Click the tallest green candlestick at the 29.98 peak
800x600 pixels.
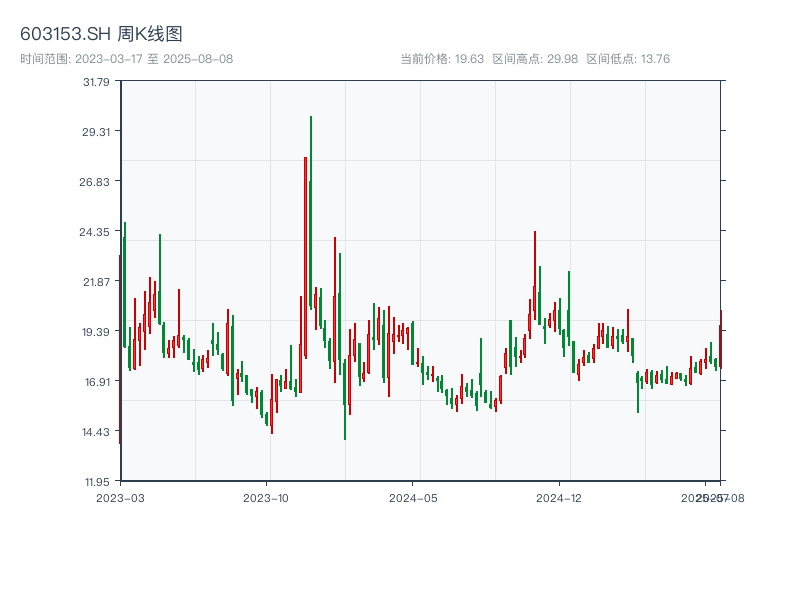(310, 213)
